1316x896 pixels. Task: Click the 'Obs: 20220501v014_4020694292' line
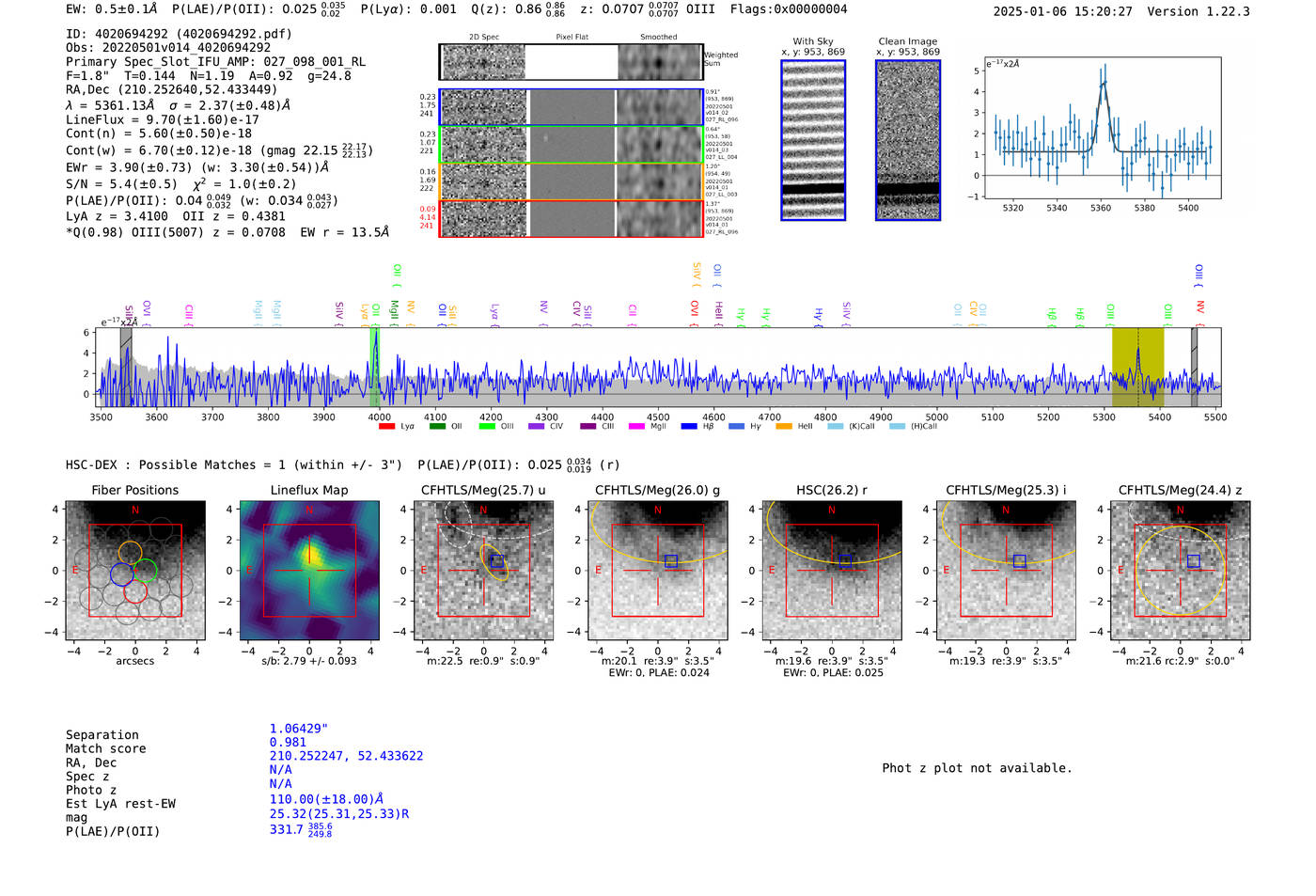tap(168, 47)
